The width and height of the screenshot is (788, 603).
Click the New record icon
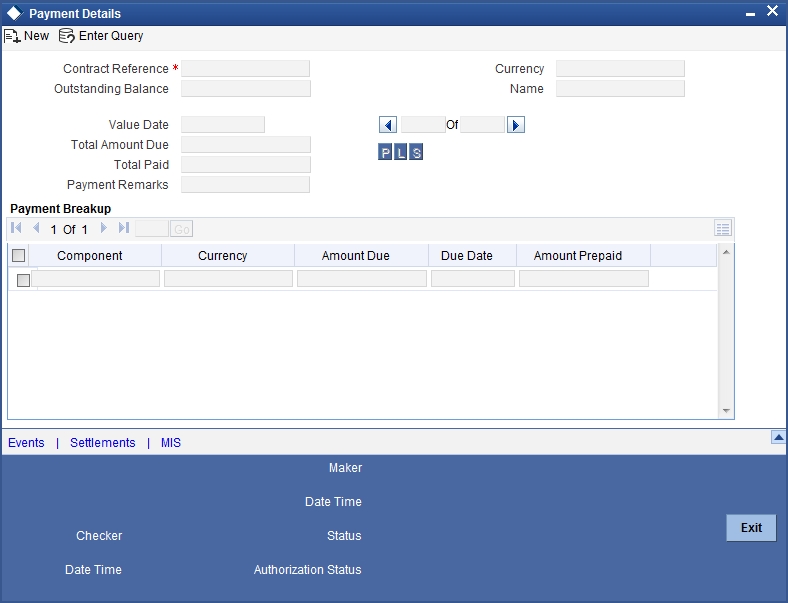[12, 36]
